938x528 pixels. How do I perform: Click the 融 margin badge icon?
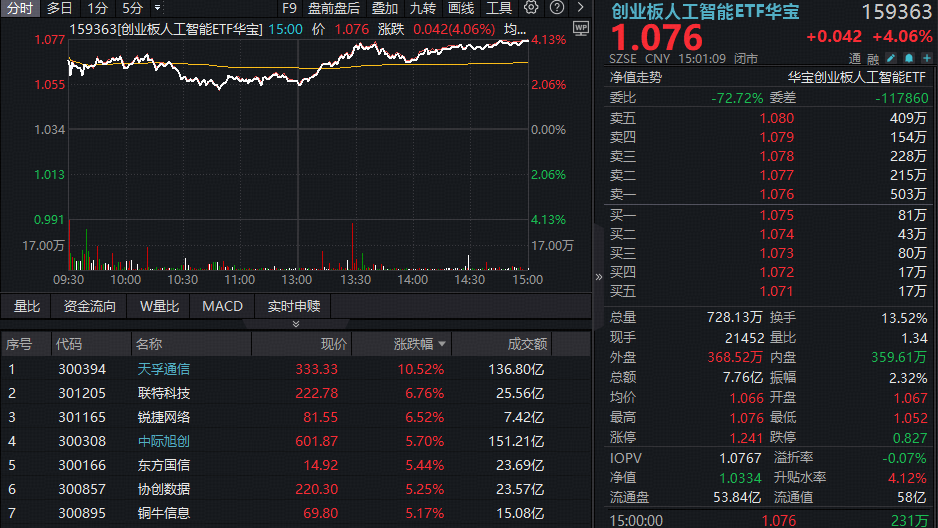[873, 58]
